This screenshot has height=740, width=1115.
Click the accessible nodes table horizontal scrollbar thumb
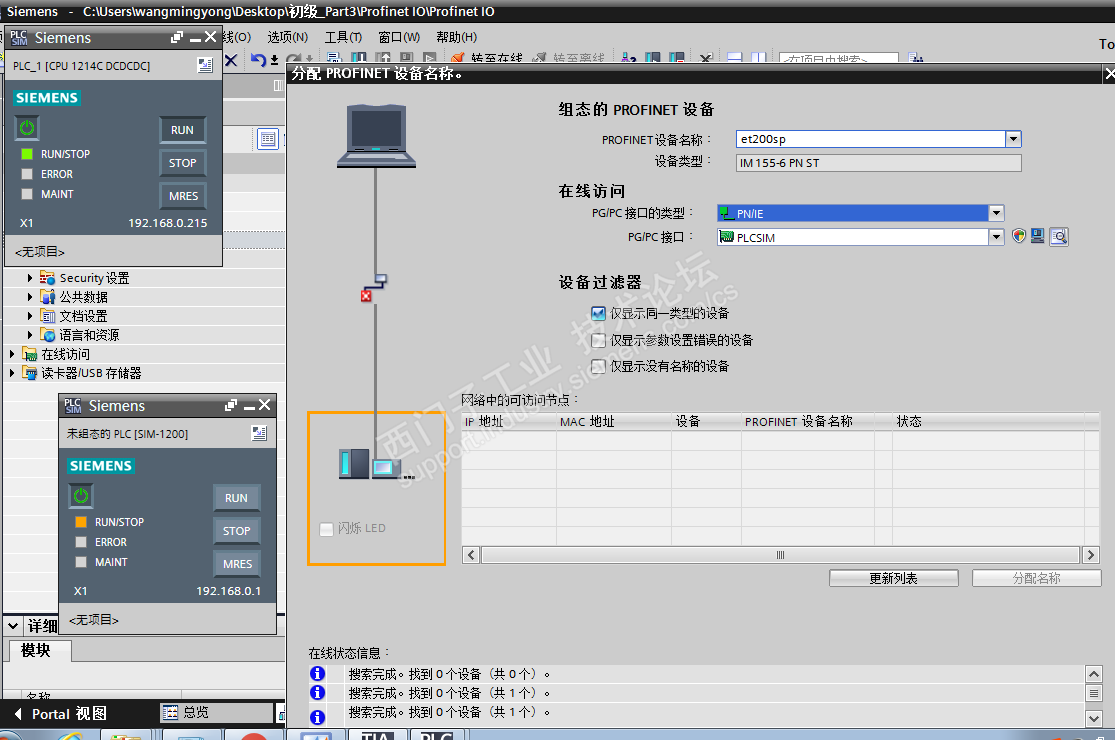780,554
